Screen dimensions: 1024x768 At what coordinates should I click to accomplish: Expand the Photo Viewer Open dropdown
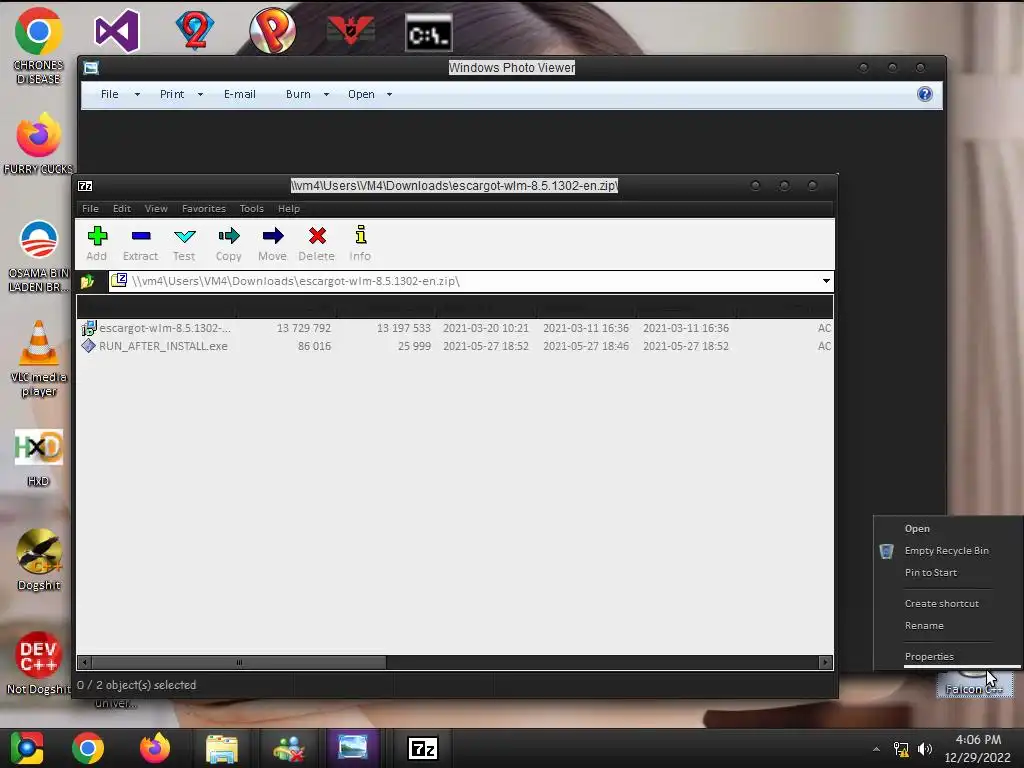389,95
